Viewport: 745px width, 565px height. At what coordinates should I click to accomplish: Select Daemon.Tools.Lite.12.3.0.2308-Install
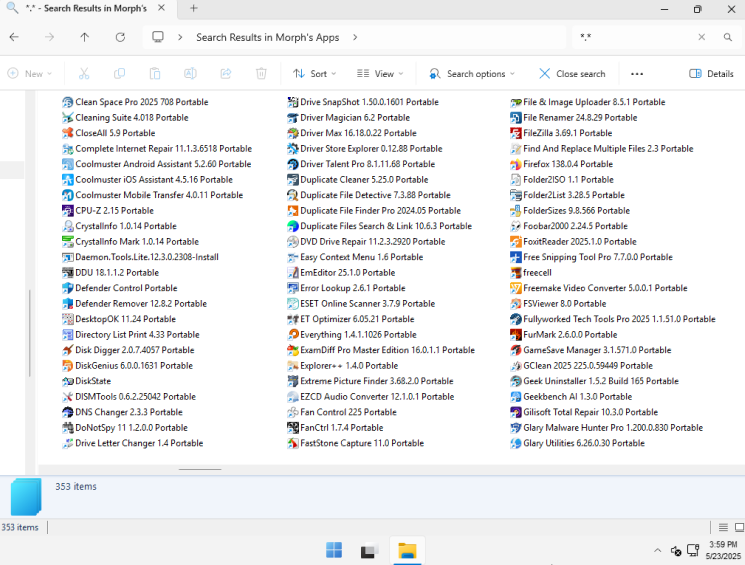[x=141, y=257]
